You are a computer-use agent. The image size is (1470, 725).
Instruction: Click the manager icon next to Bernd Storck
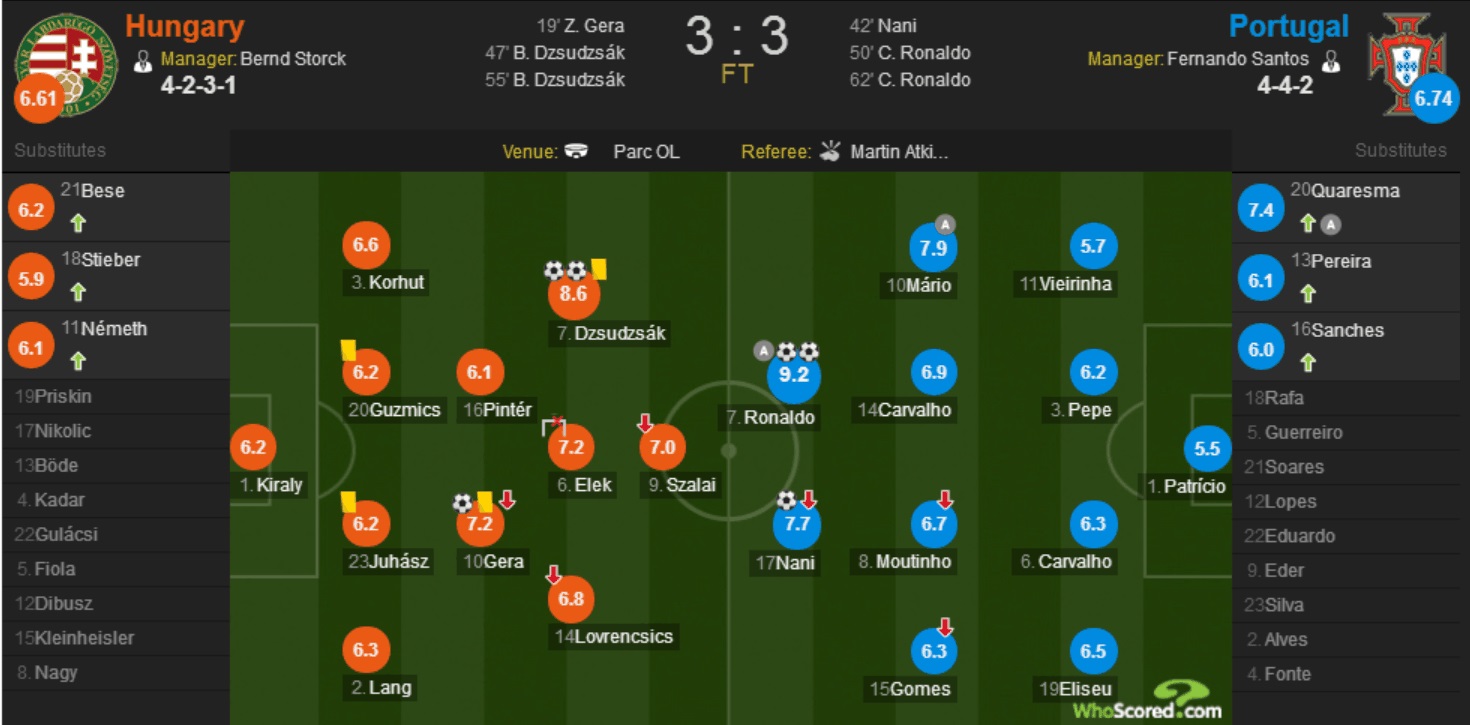click(x=143, y=60)
